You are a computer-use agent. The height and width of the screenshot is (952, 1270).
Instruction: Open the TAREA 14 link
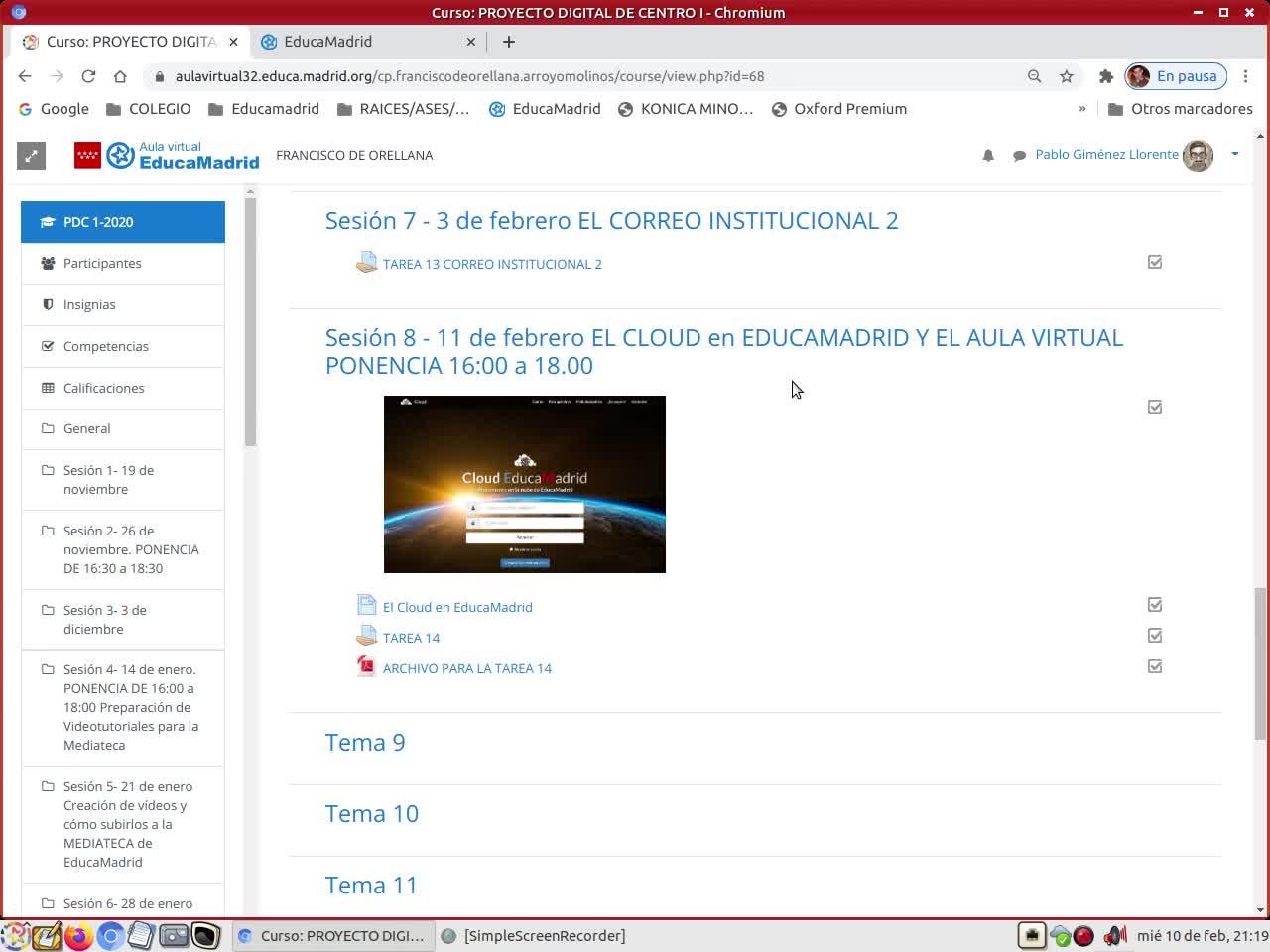pos(411,638)
